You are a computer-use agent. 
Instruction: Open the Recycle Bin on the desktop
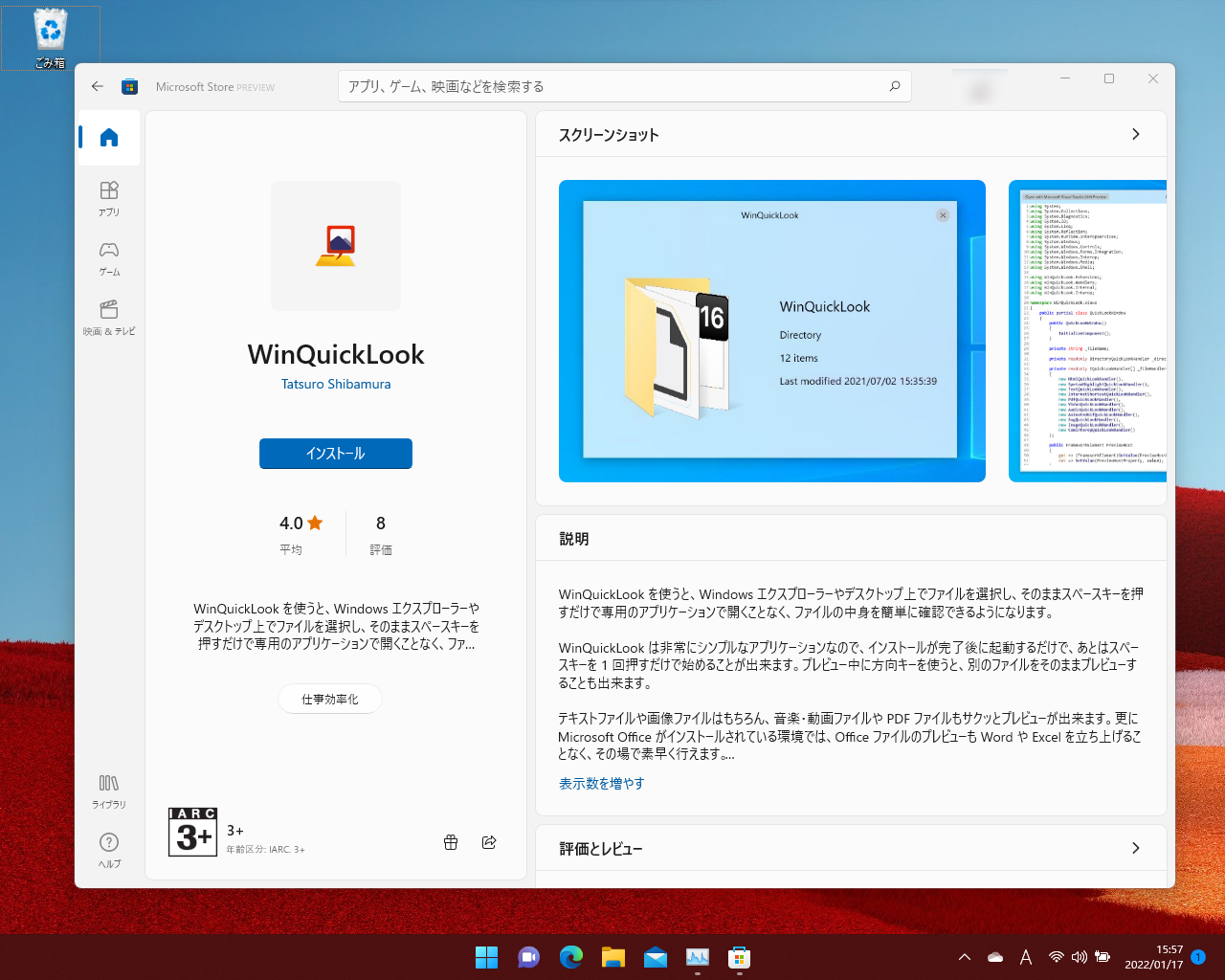coord(49,33)
